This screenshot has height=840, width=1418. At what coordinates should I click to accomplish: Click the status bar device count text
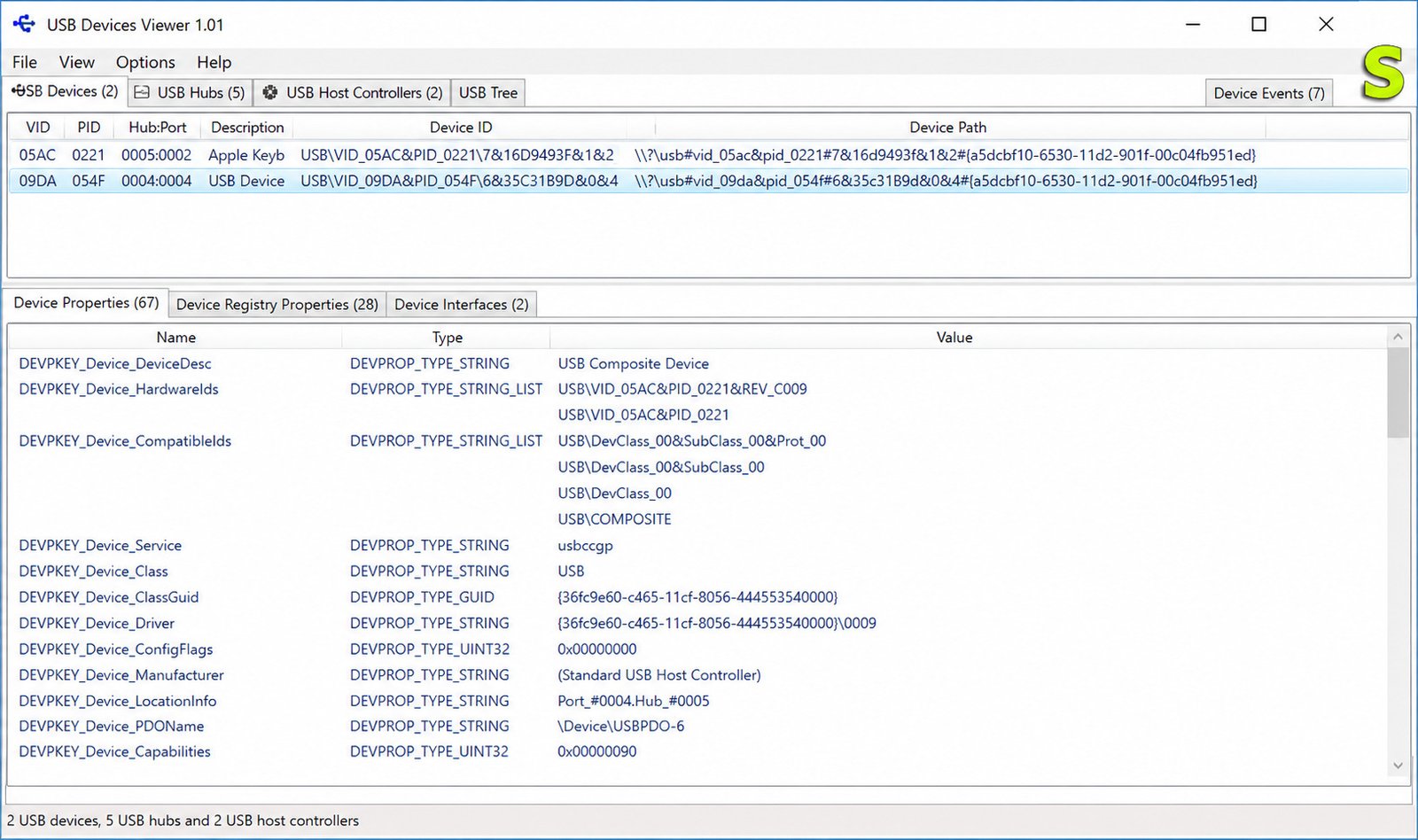pos(183,821)
